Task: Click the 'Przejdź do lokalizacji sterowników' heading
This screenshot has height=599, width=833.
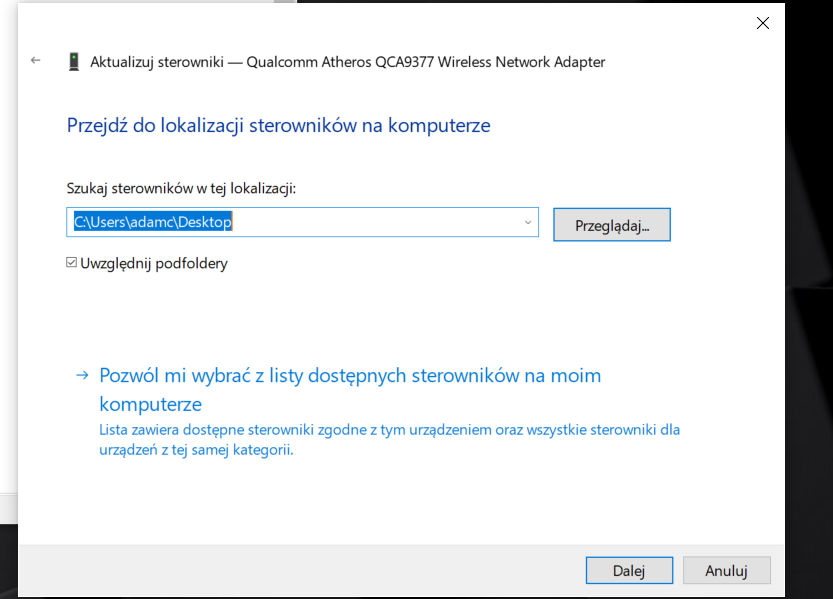Action: pyautogui.click(x=278, y=126)
